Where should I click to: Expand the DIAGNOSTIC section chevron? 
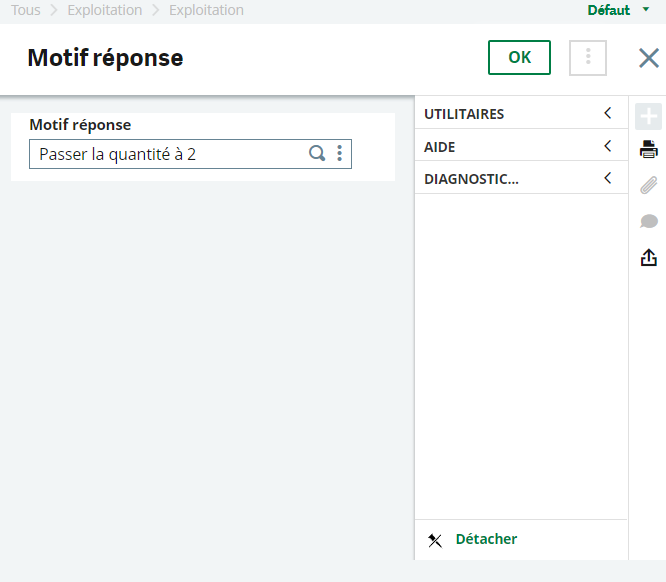[x=607, y=179]
